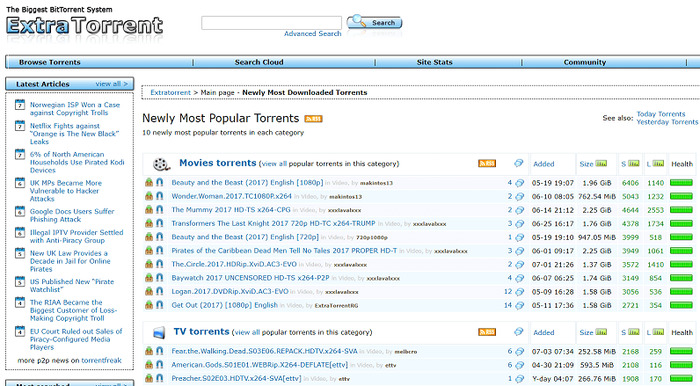Magnet link icon for Transformers The Last Knight
700x386 pixels.
159,224
